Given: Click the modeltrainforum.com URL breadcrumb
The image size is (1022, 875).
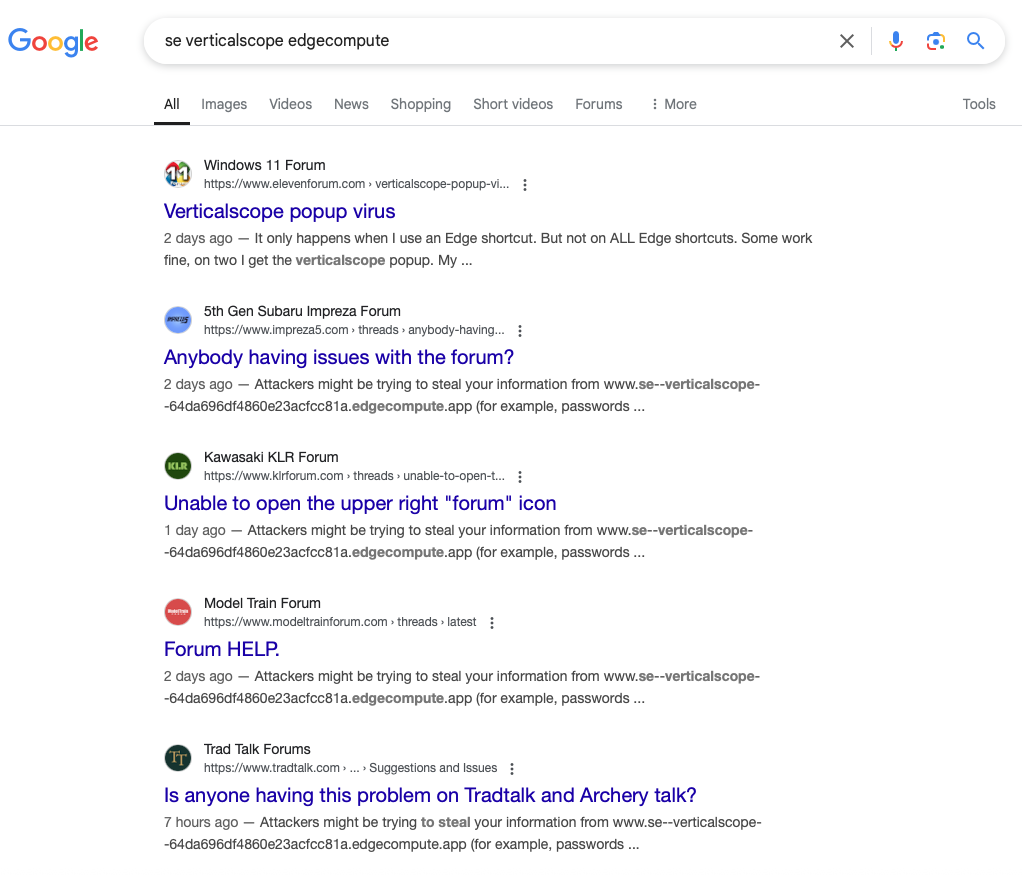Looking at the screenshot, I should coord(340,622).
